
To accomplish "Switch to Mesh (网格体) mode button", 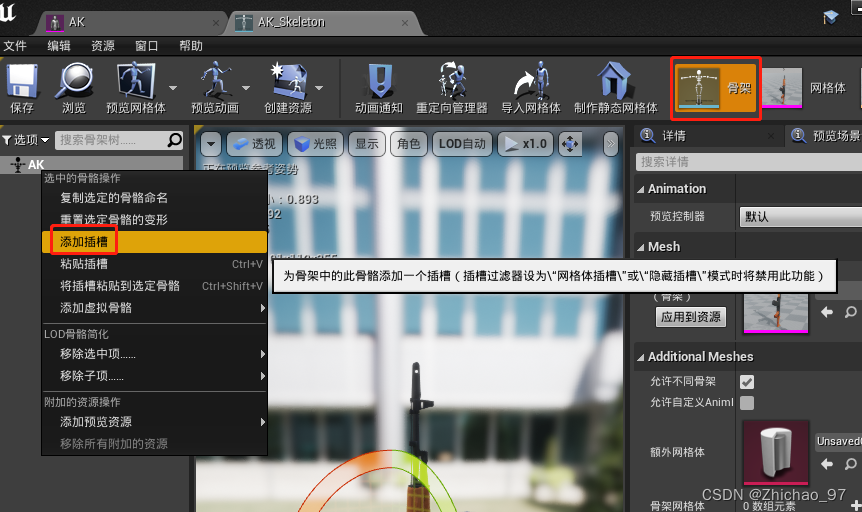I will point(804,87).
